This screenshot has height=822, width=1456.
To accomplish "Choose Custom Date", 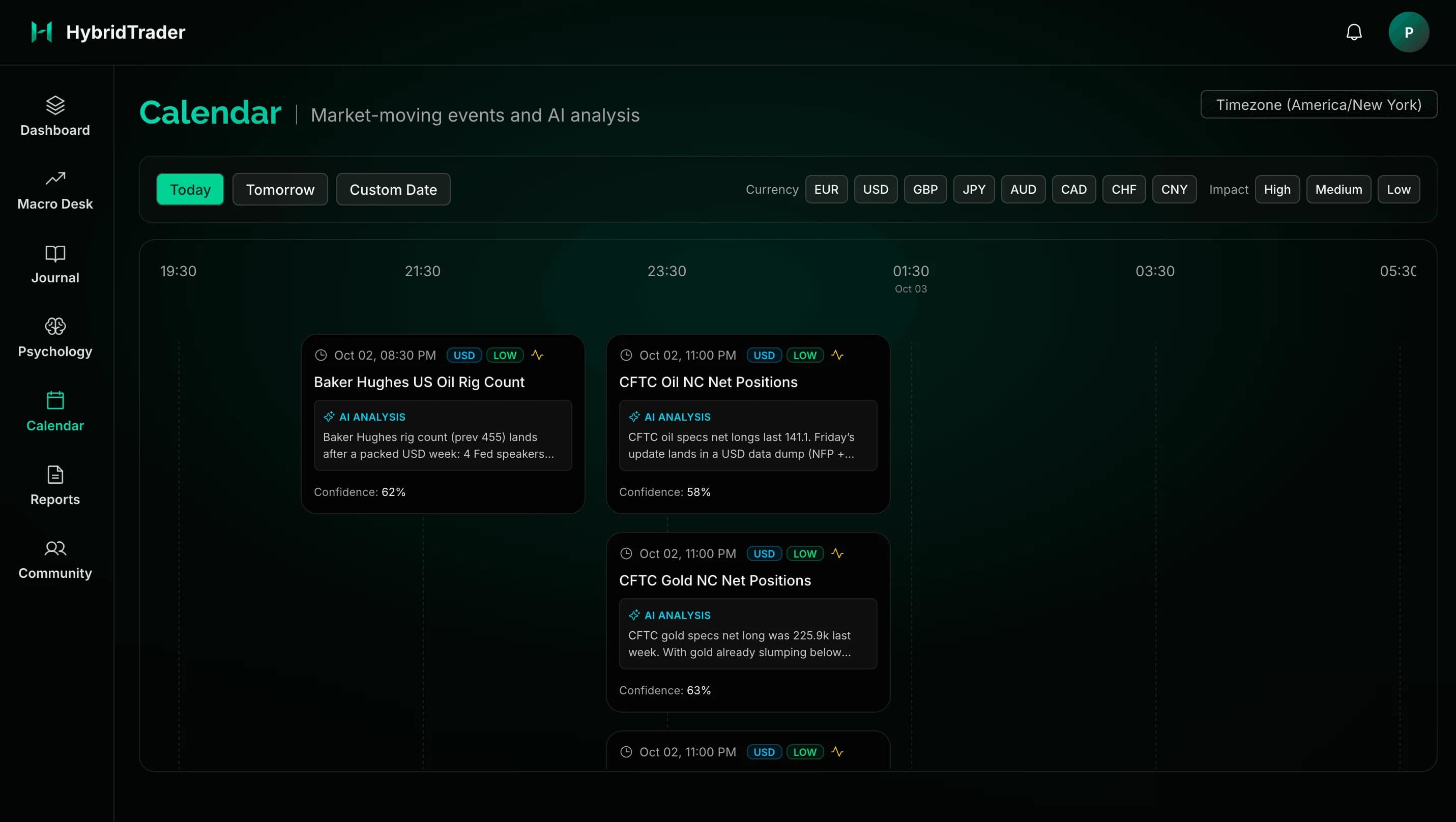I will 393,189.
